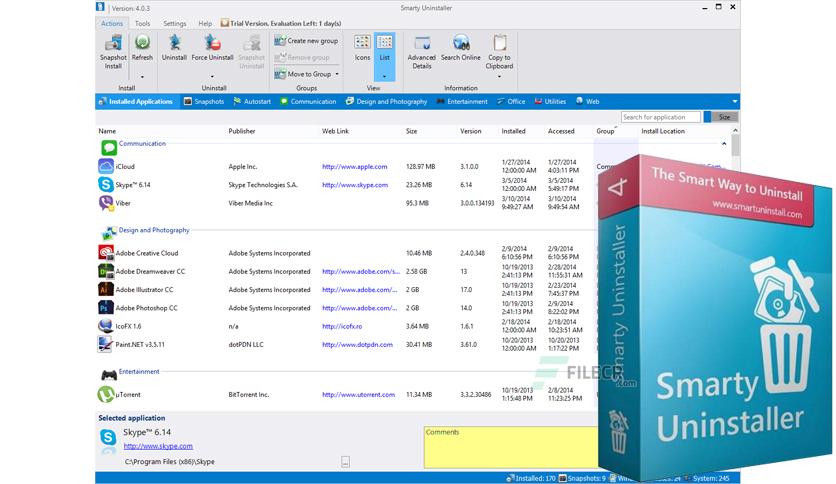The image size is (836, 484).
Task: Sort by Publisher column header
Action: (242, 131)
